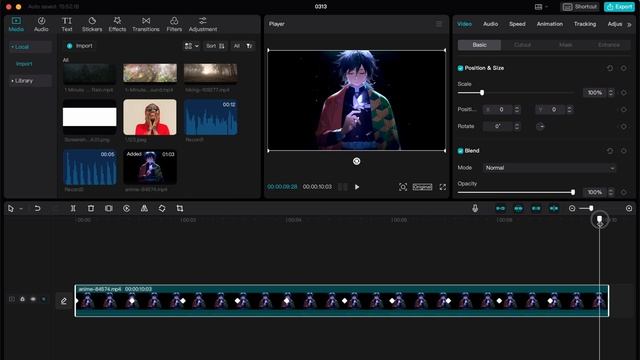The image size is (640, 360).
Task: Open the media view layout dropdown
Action: click(191, 46)
